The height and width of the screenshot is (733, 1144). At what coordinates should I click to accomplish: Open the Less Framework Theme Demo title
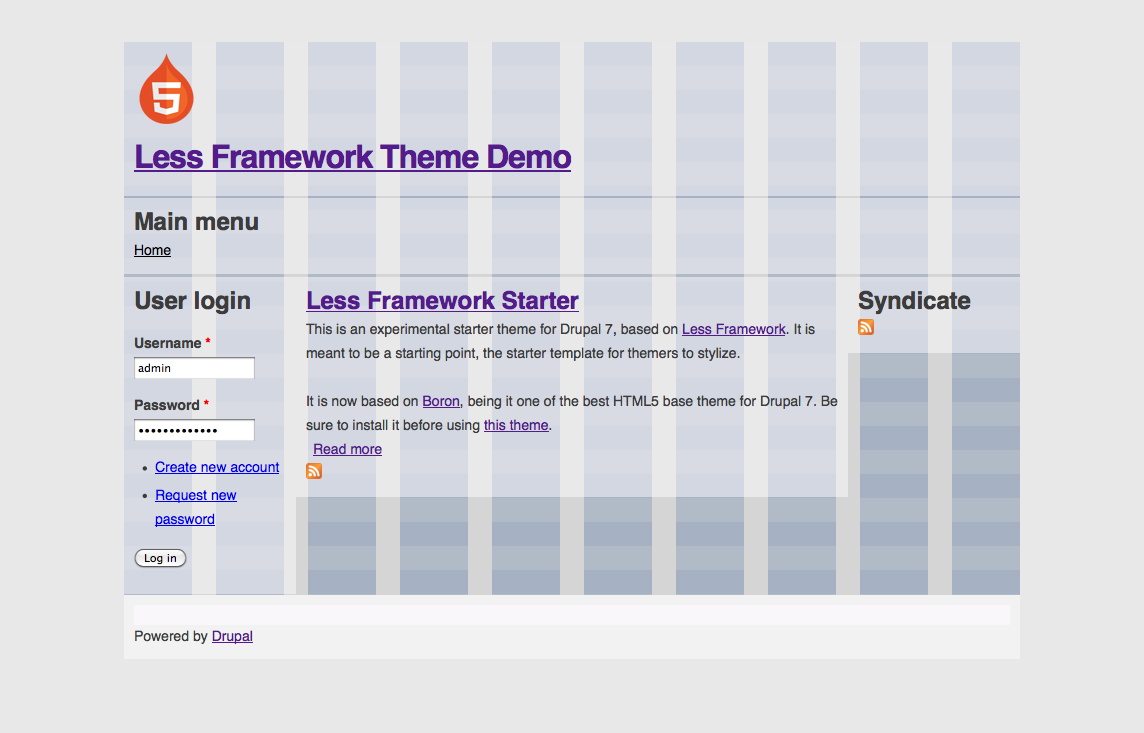352,157
